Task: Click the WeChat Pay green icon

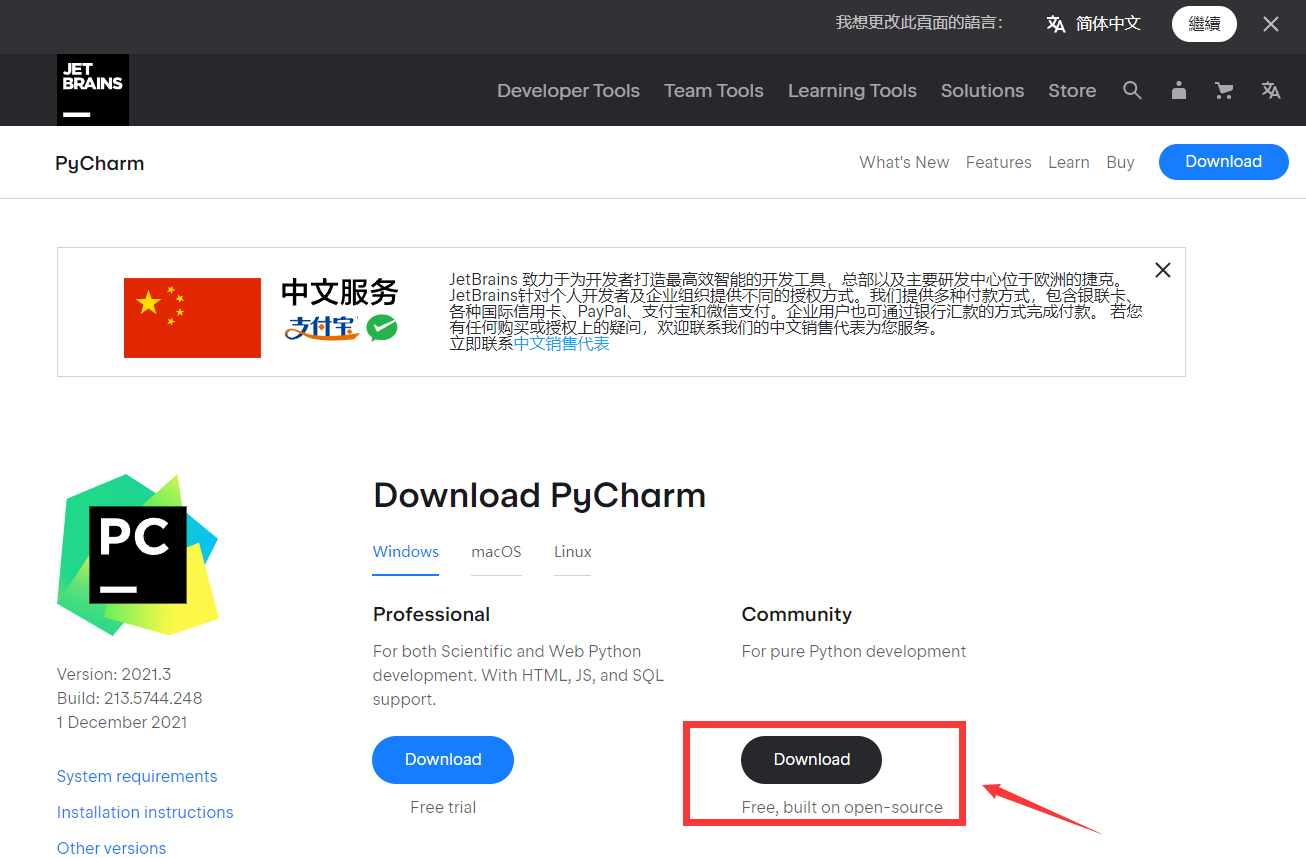Action: (x=381, y=327)
